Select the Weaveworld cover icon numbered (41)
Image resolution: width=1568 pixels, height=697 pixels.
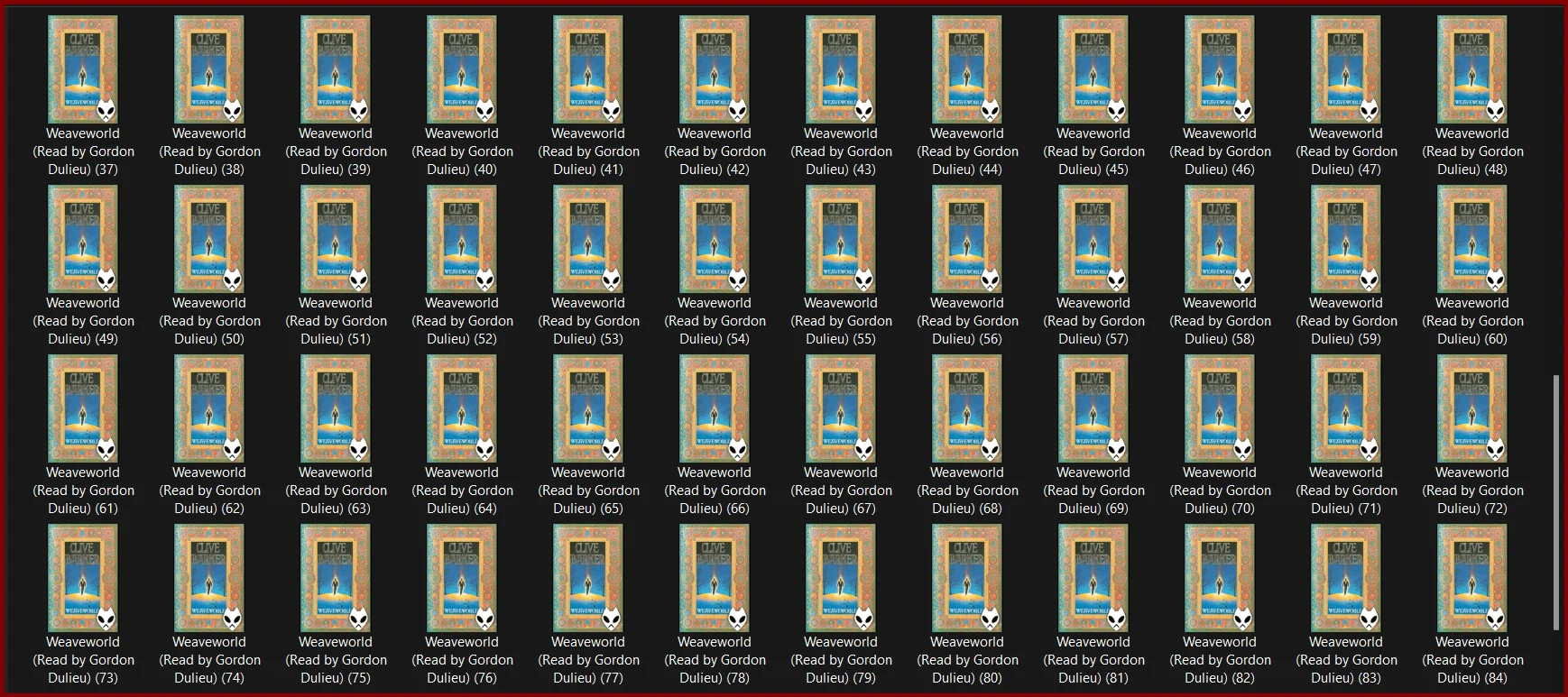tap(588, 69)
